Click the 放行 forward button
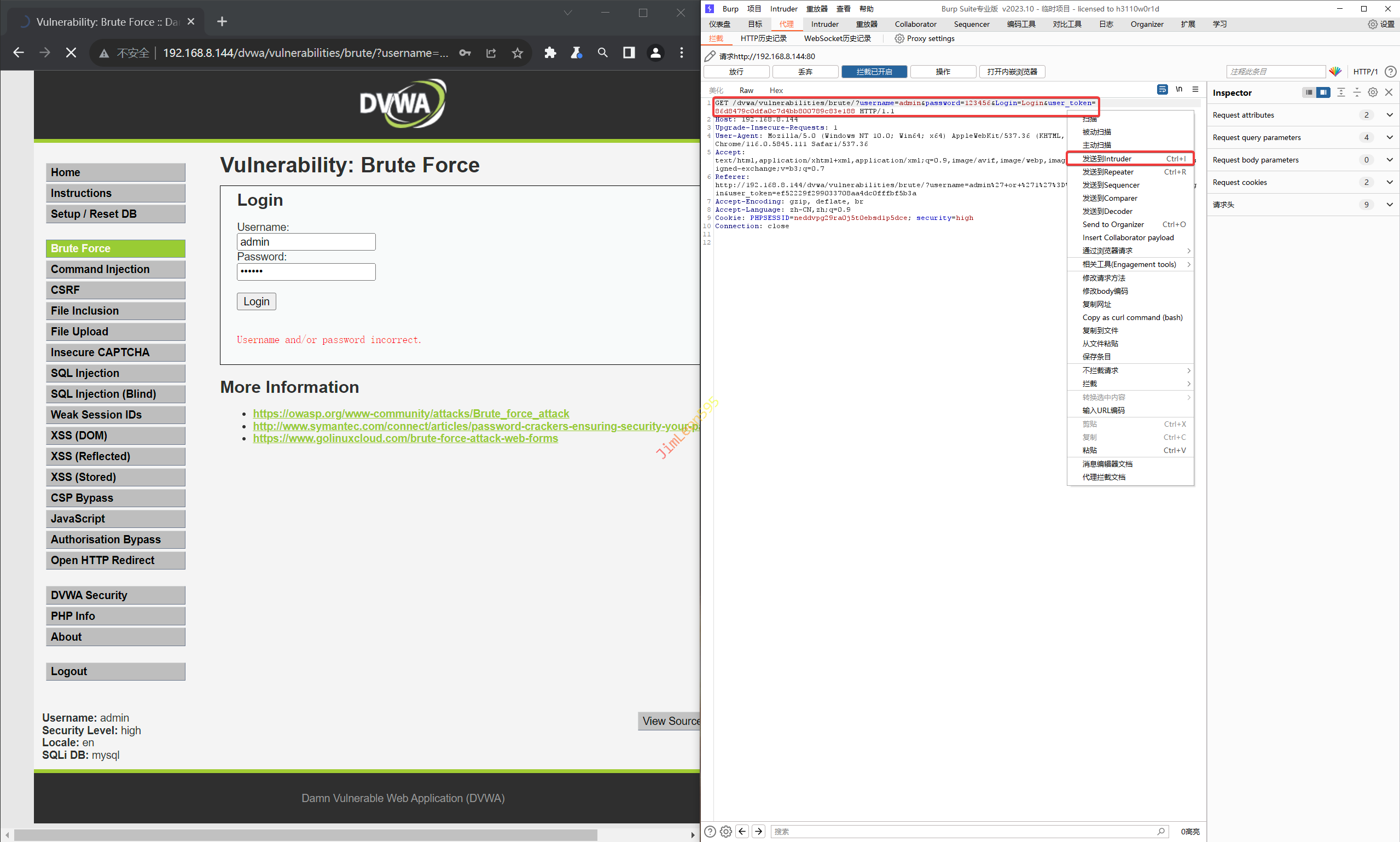This screenshot has width=1400, height=842. coord(736,72)
